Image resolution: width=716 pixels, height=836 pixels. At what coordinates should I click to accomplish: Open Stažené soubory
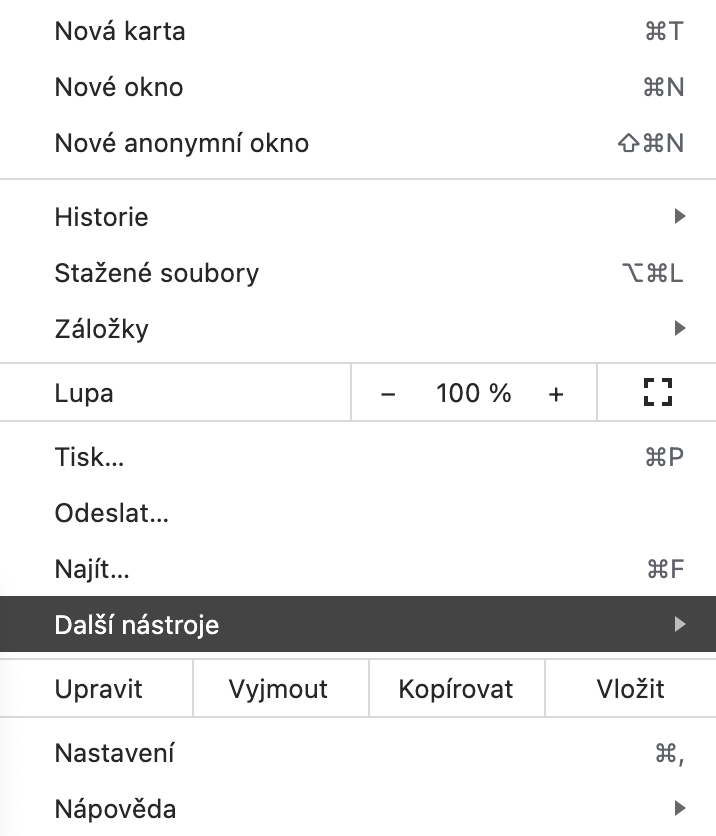[156, 272]
